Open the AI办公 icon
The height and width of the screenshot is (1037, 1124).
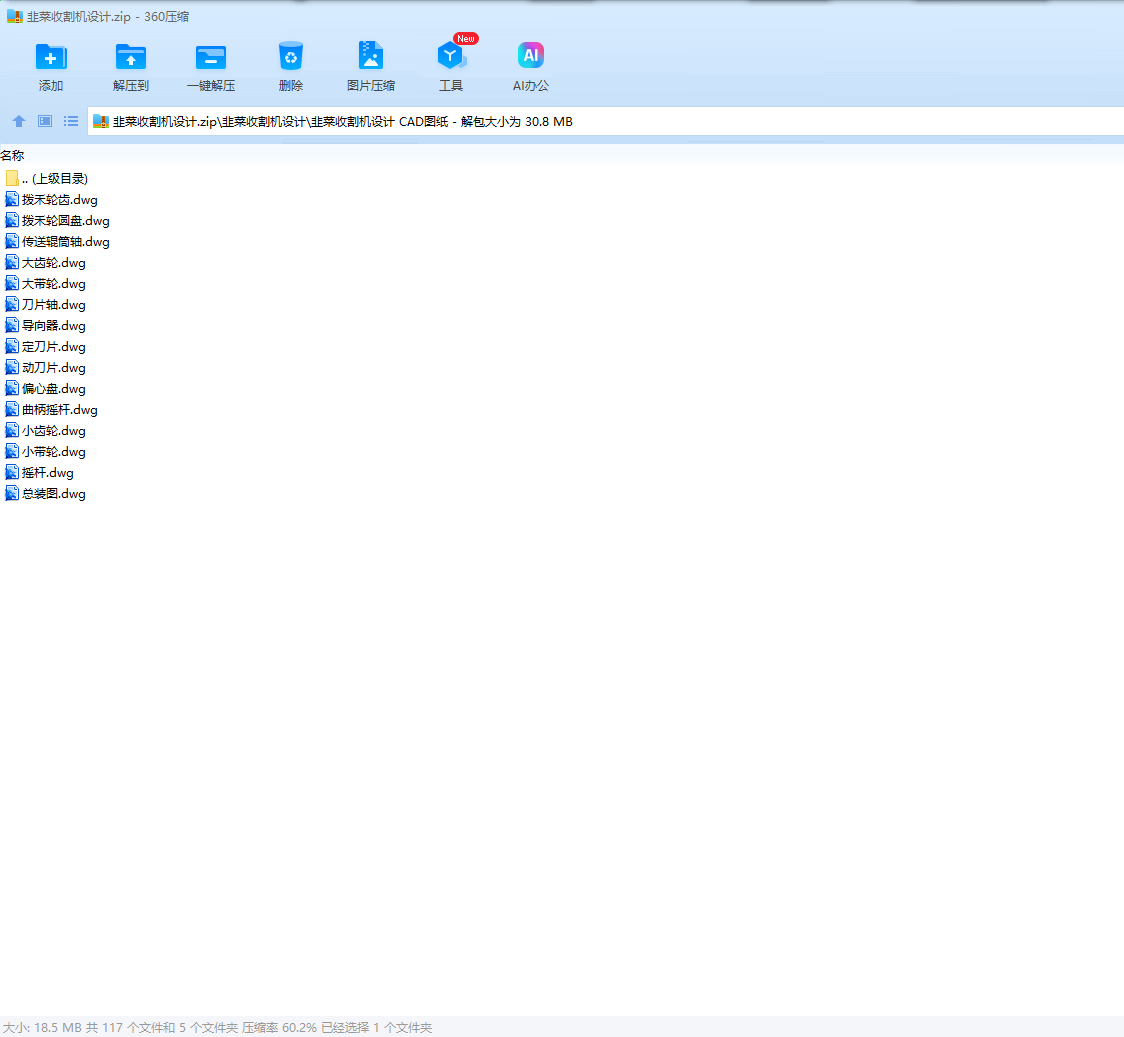point(530,55)
